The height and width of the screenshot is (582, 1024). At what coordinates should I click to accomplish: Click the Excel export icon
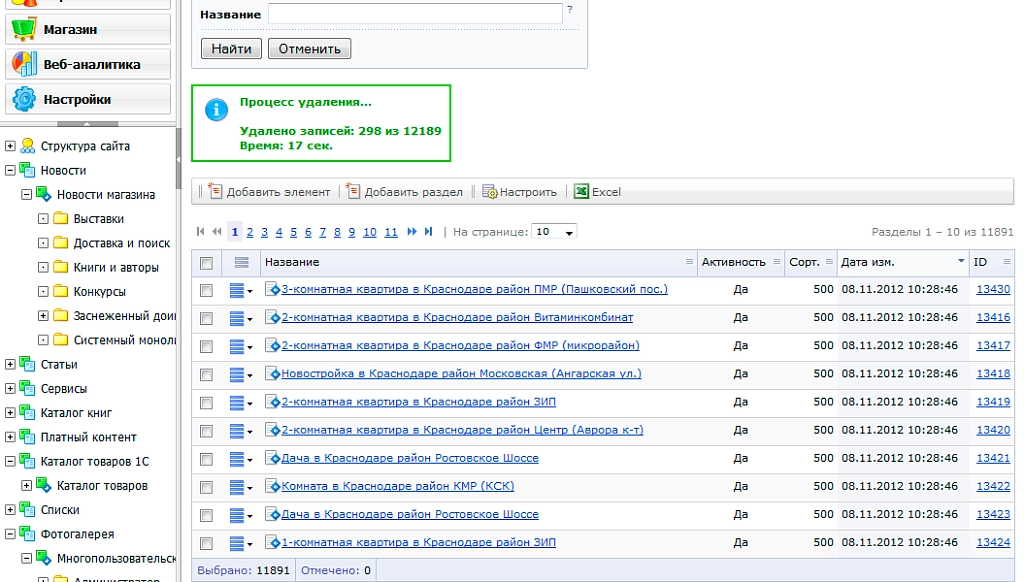(x=581, y=191)
